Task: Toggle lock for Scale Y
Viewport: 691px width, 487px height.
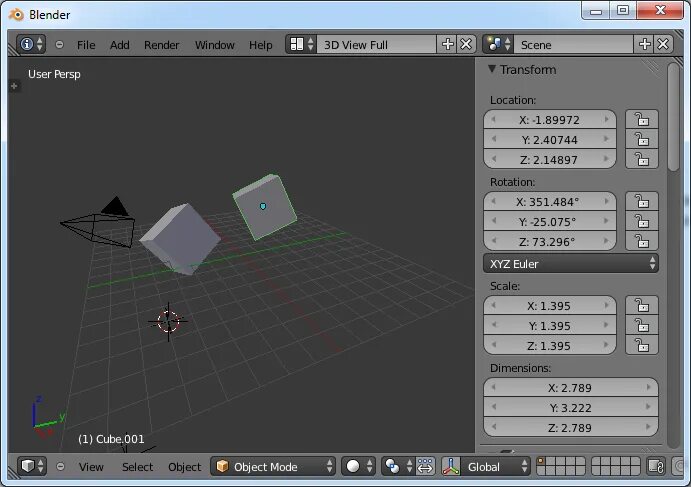Action: pyautogui.click(x=642, y=325)
